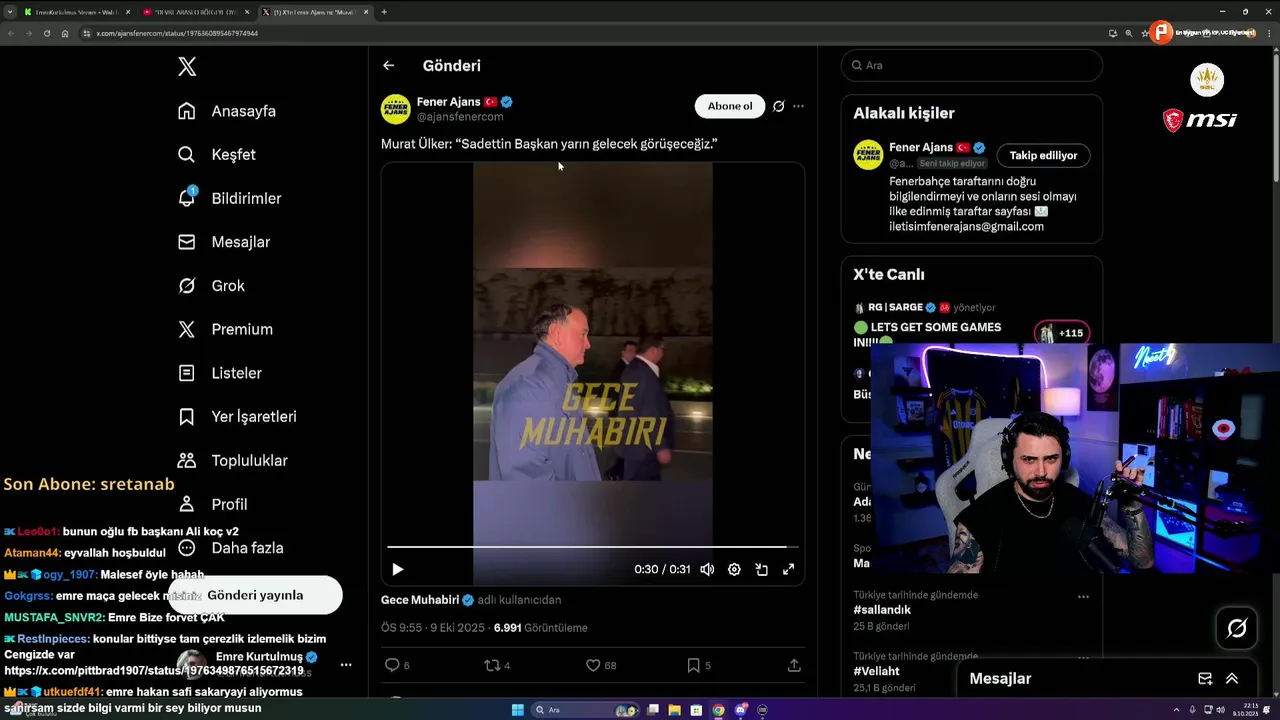1280x720 pixels.
Task: Open Chrome from taskbar
Action: [x=718, y=710]
